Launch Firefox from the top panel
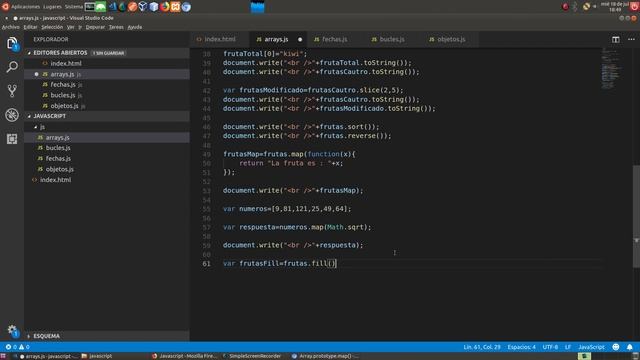640x360 pixels. pos(164,7)
